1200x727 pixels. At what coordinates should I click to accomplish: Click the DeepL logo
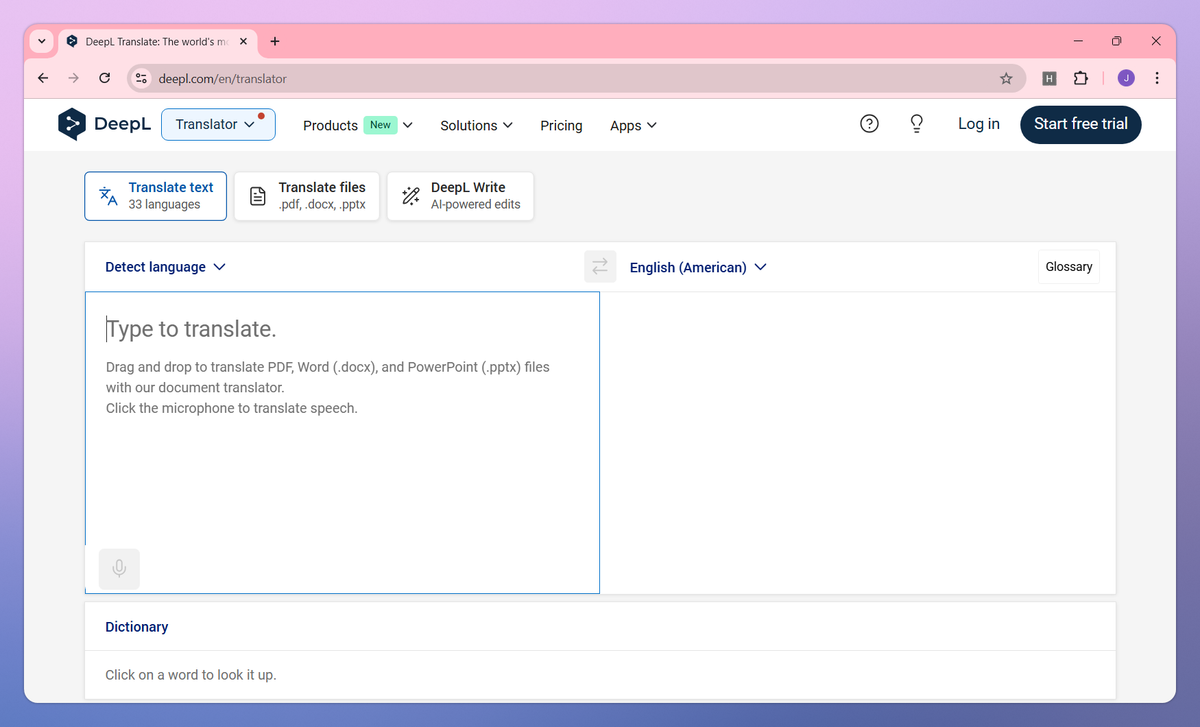coord(104,124)
